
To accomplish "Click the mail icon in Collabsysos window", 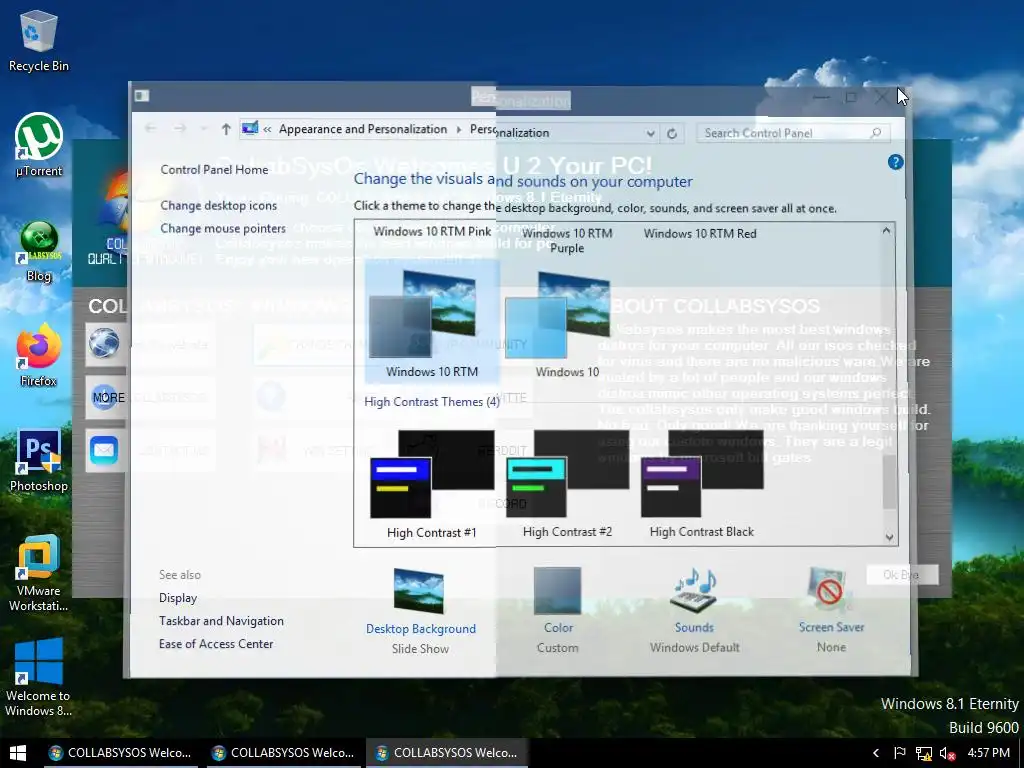I will [x=104, y=450].
